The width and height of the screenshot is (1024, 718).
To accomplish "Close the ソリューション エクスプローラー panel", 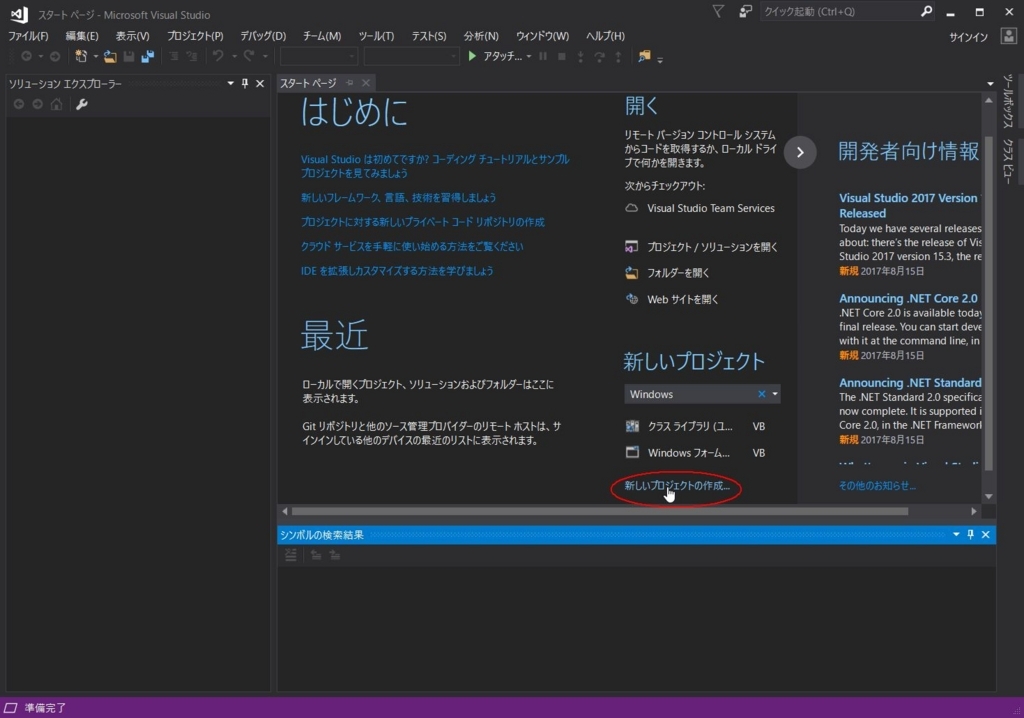I will [x=260, y=83].
